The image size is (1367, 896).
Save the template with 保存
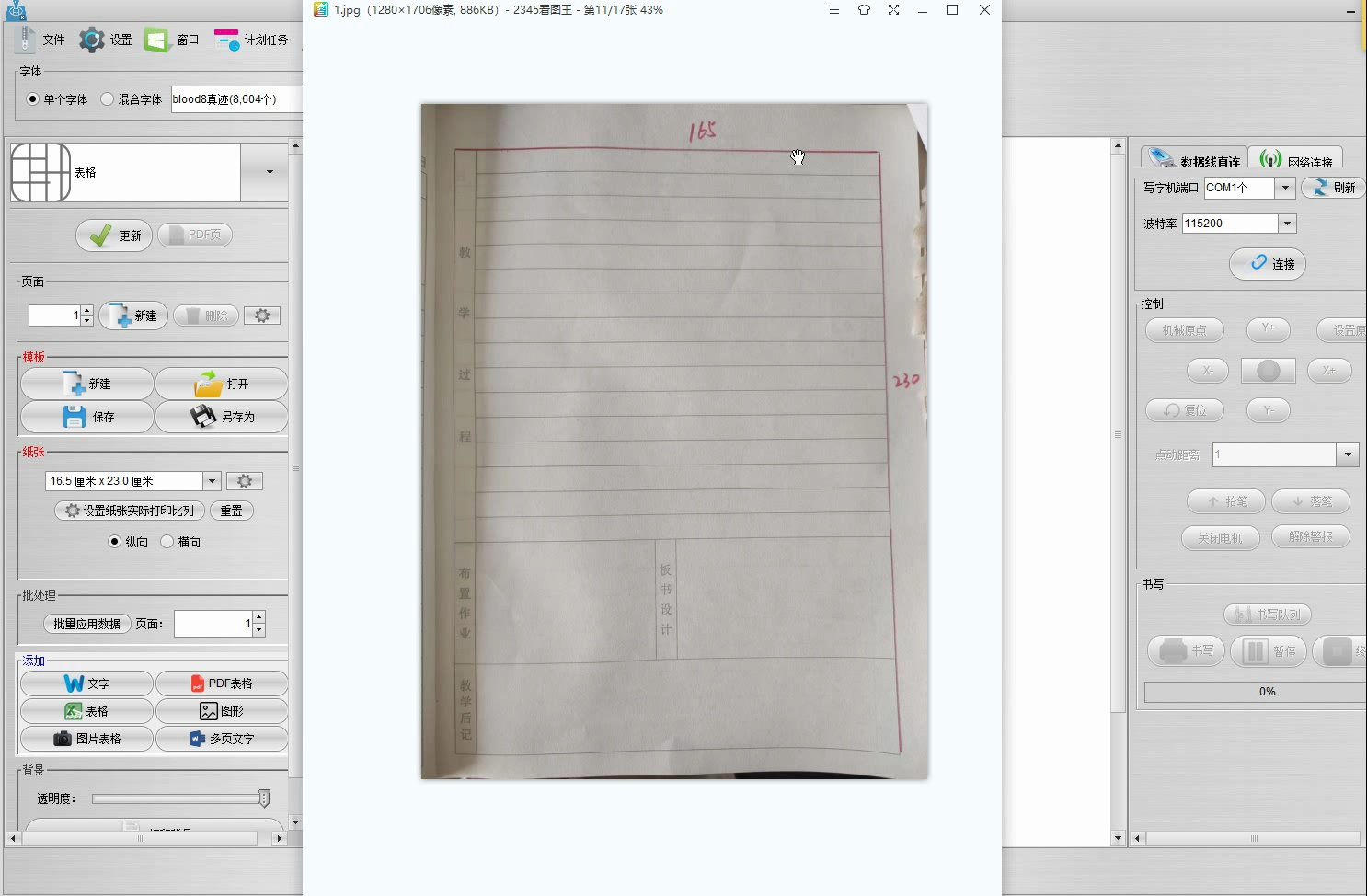pos(87,417)
